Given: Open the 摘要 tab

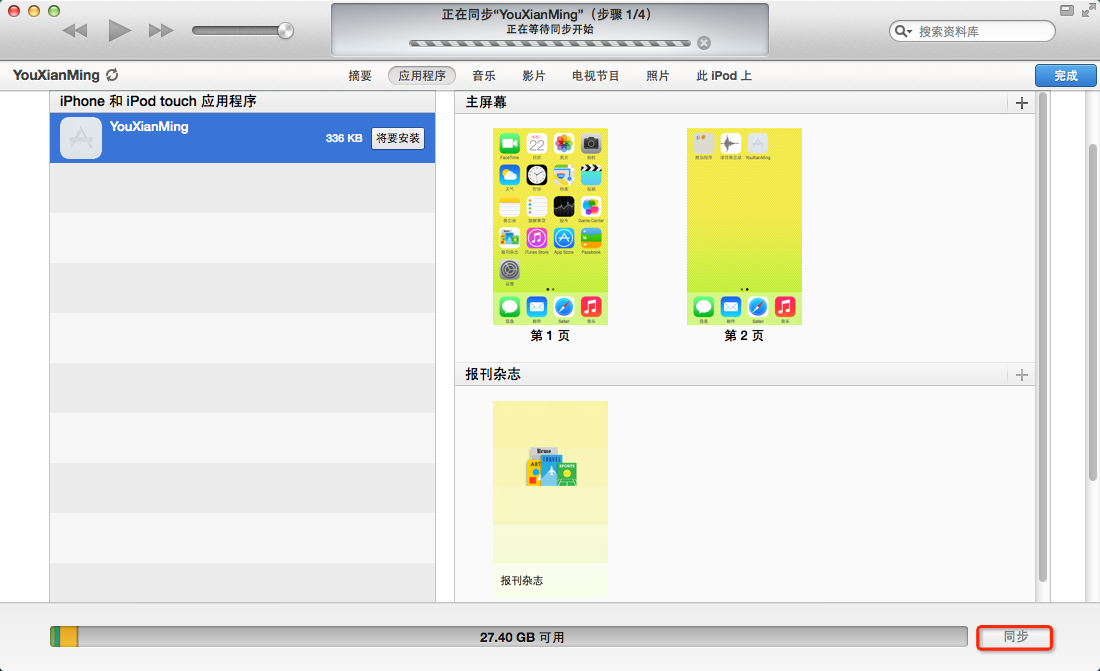Looking at the screenshot, I should [360, 76].
